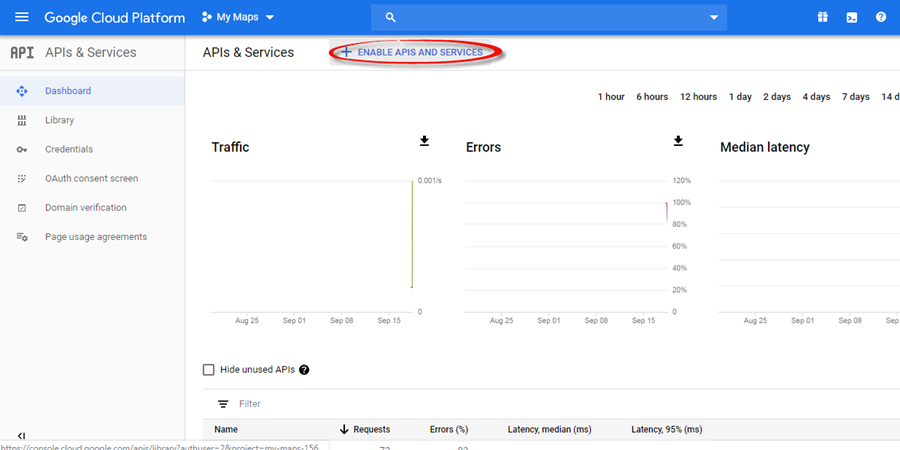Open the help question mark icon
900x450 pixels.
pos(881,17)
